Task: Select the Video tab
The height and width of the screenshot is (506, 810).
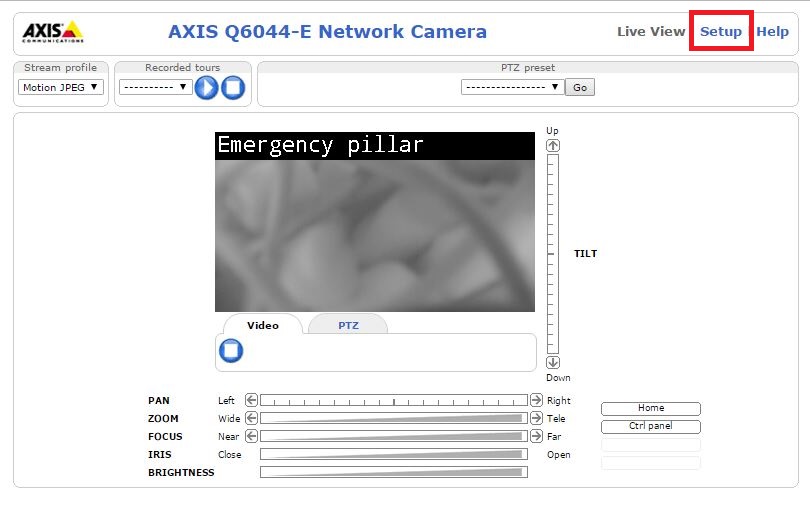Action: (x=263, y=325)
